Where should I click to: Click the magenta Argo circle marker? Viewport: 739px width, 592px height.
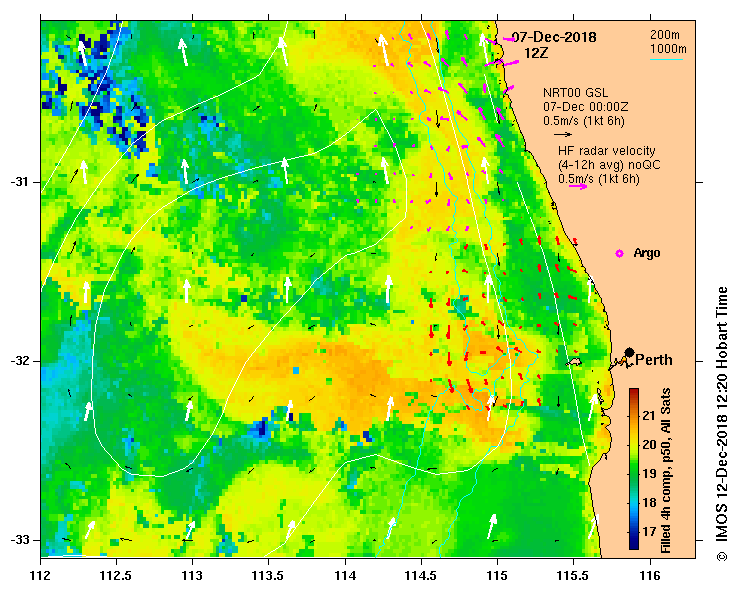(619, 254)
